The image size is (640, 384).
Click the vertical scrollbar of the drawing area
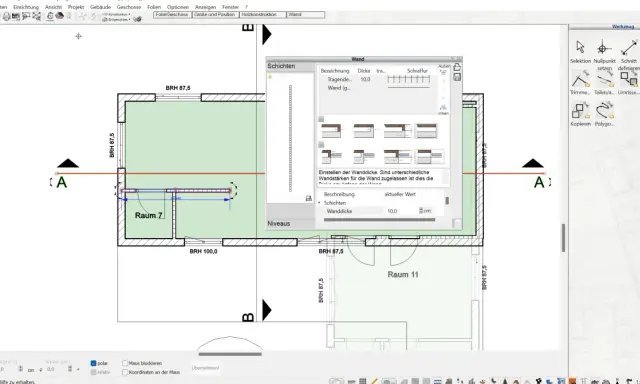point(563,238)
